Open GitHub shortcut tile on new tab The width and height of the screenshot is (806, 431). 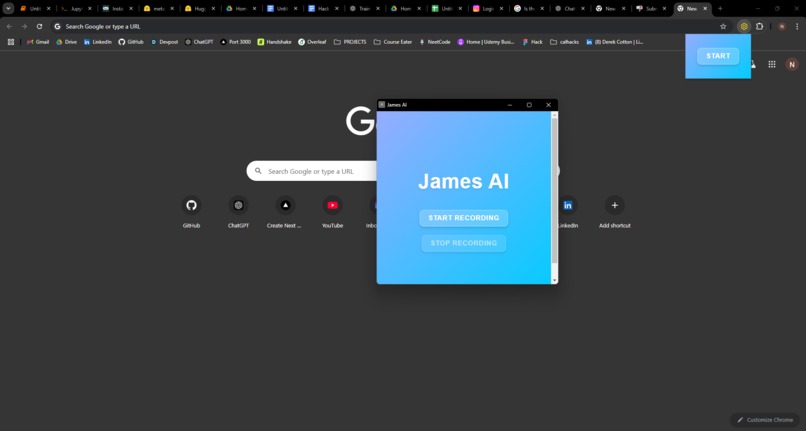[x=191, y=212]
